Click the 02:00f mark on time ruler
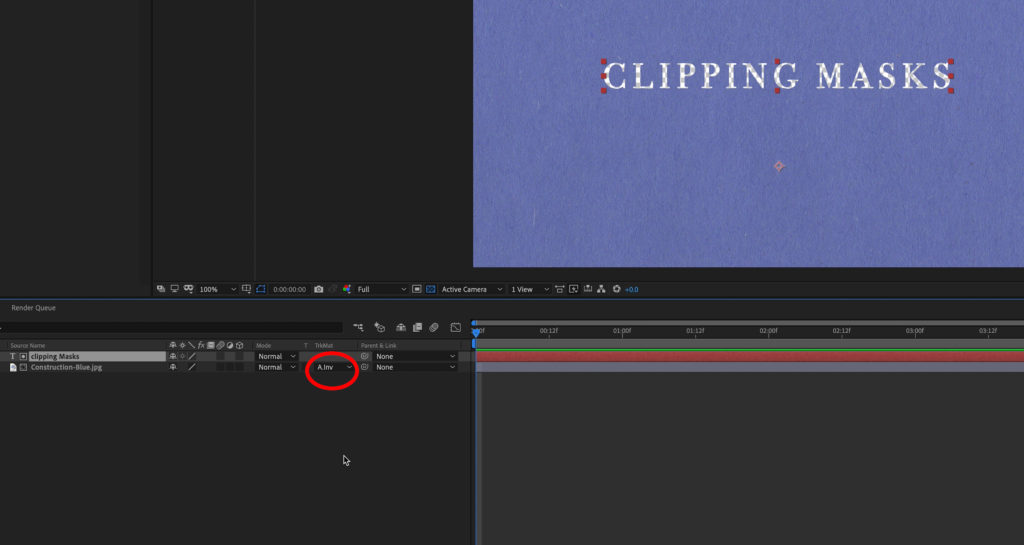This screenshot has height=545, width=1024. click(x=768, y=331)
